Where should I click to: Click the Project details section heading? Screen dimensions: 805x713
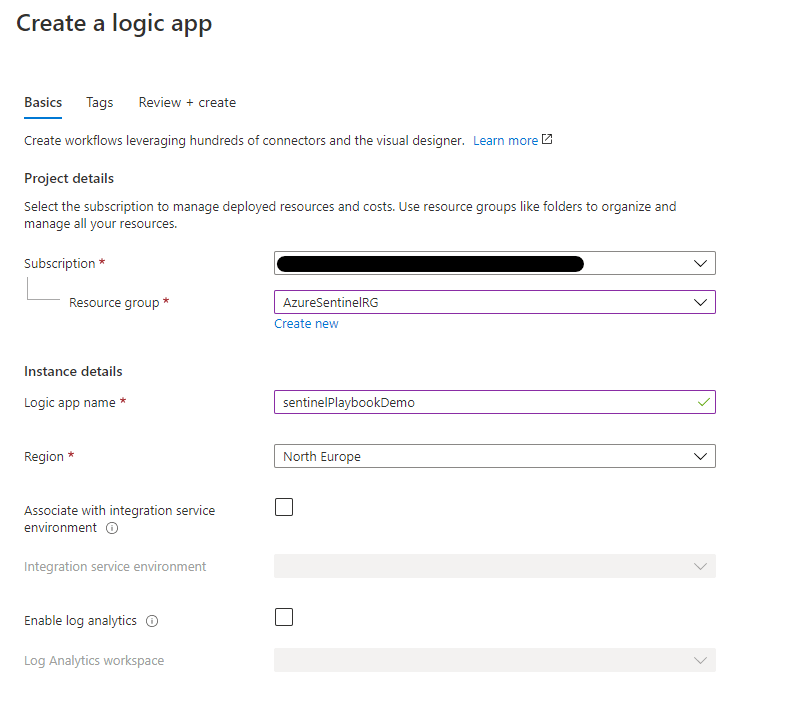point(69,178)
